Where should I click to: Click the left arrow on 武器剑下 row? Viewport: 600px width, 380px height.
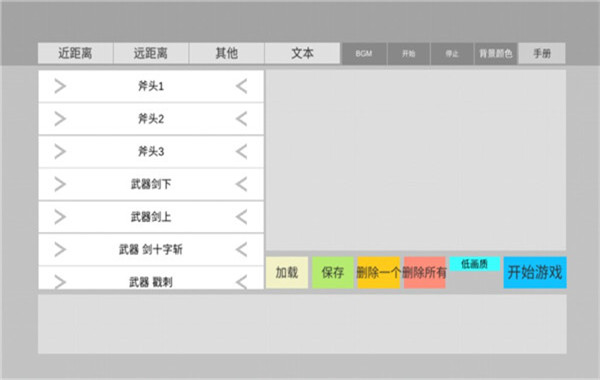coord(242,184)
